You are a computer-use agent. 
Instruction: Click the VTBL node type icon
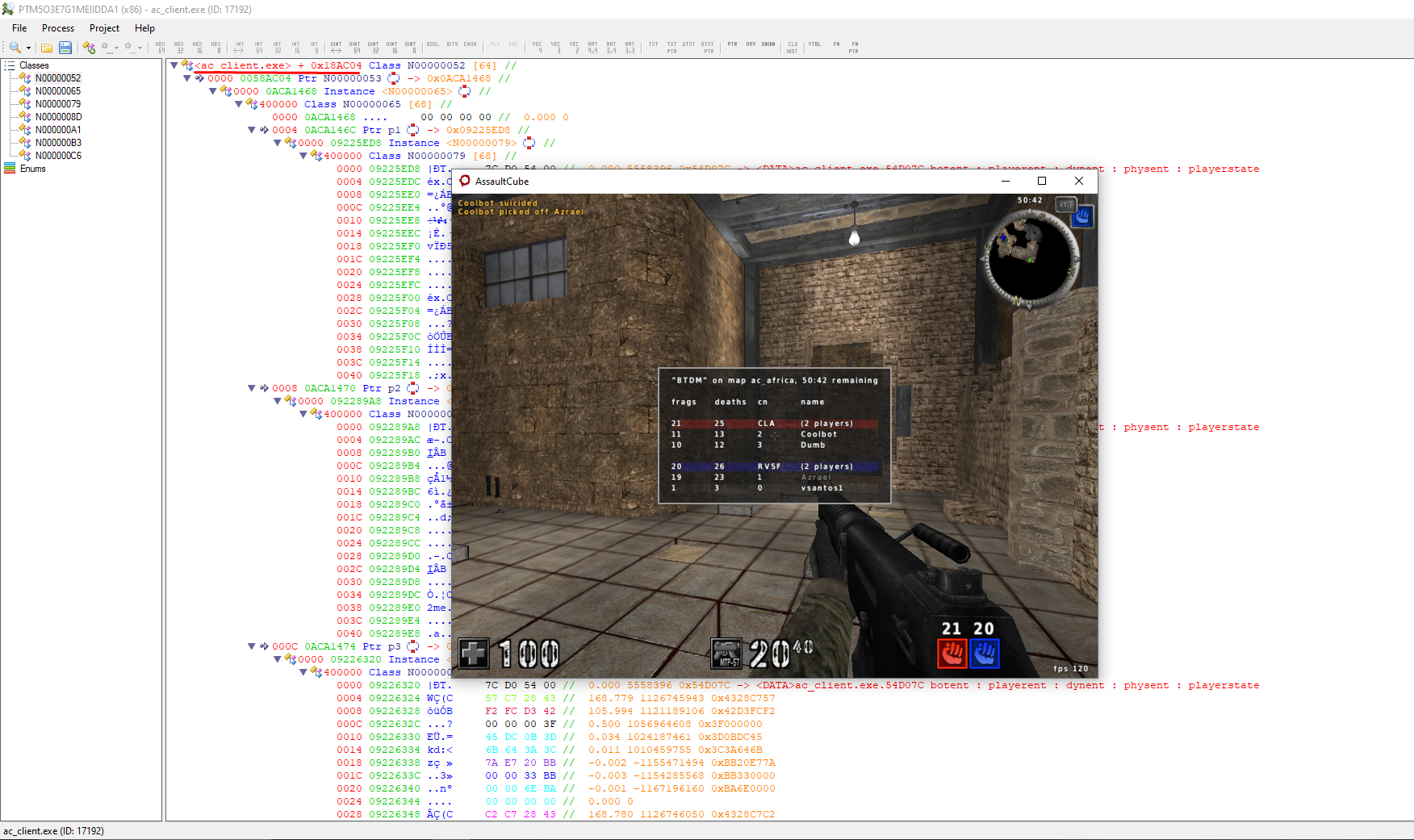pos(815,45)
